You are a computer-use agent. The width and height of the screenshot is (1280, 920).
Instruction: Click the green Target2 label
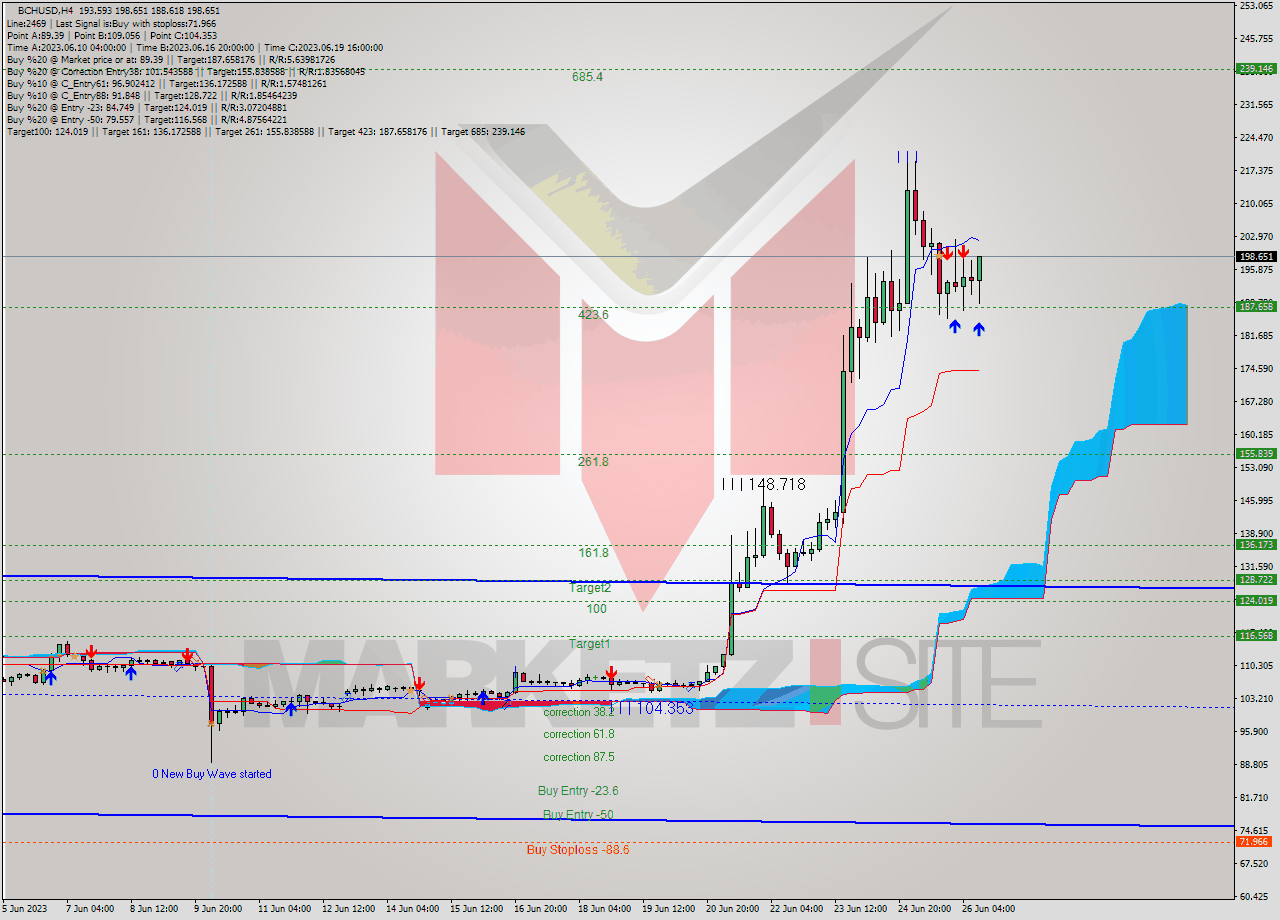pos(590,588)
